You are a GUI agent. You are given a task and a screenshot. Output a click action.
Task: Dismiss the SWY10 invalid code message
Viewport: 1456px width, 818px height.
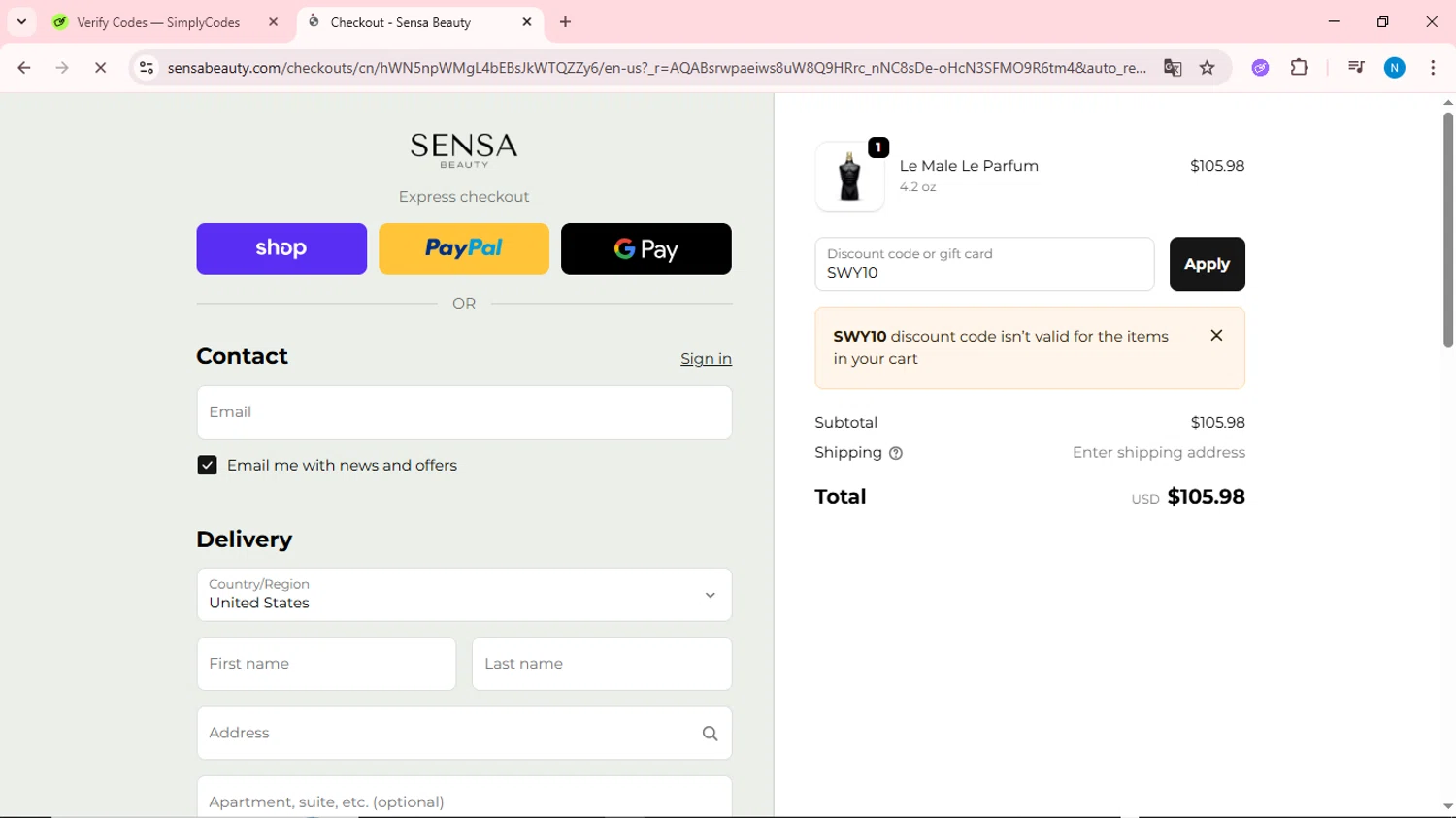1216,336
